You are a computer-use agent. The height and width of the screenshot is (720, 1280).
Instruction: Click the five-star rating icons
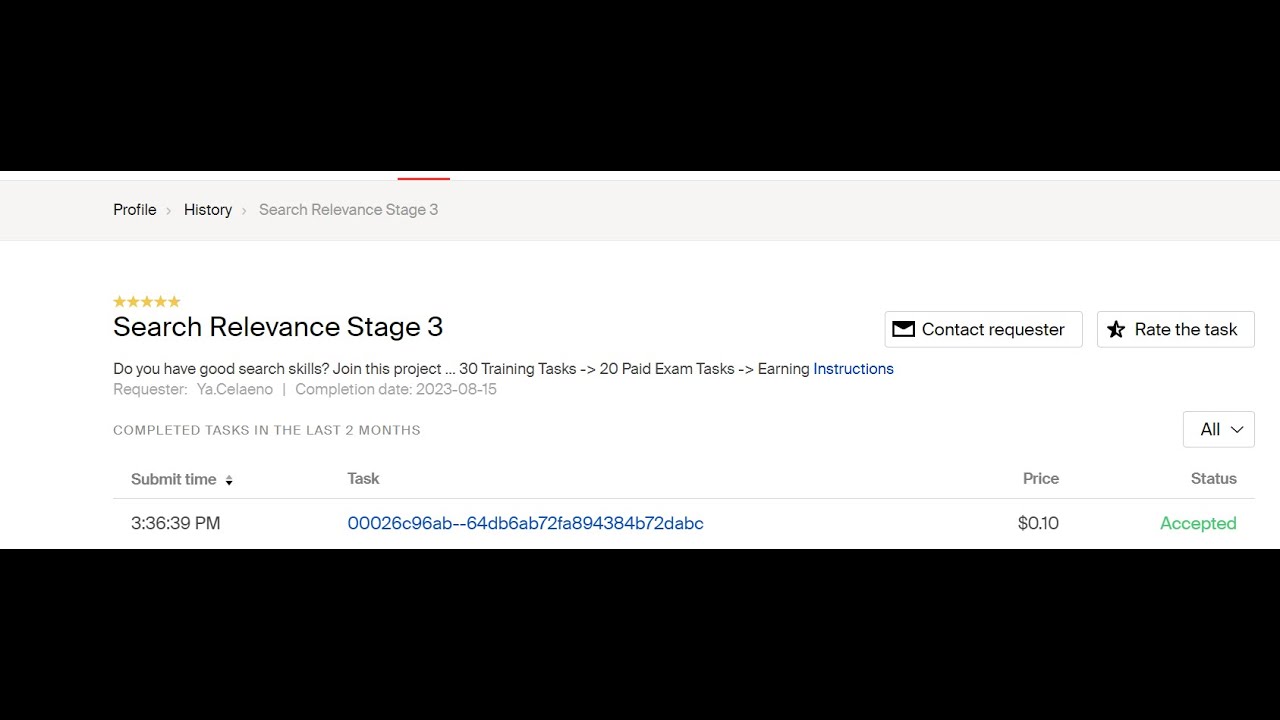[x=147, y=301]
